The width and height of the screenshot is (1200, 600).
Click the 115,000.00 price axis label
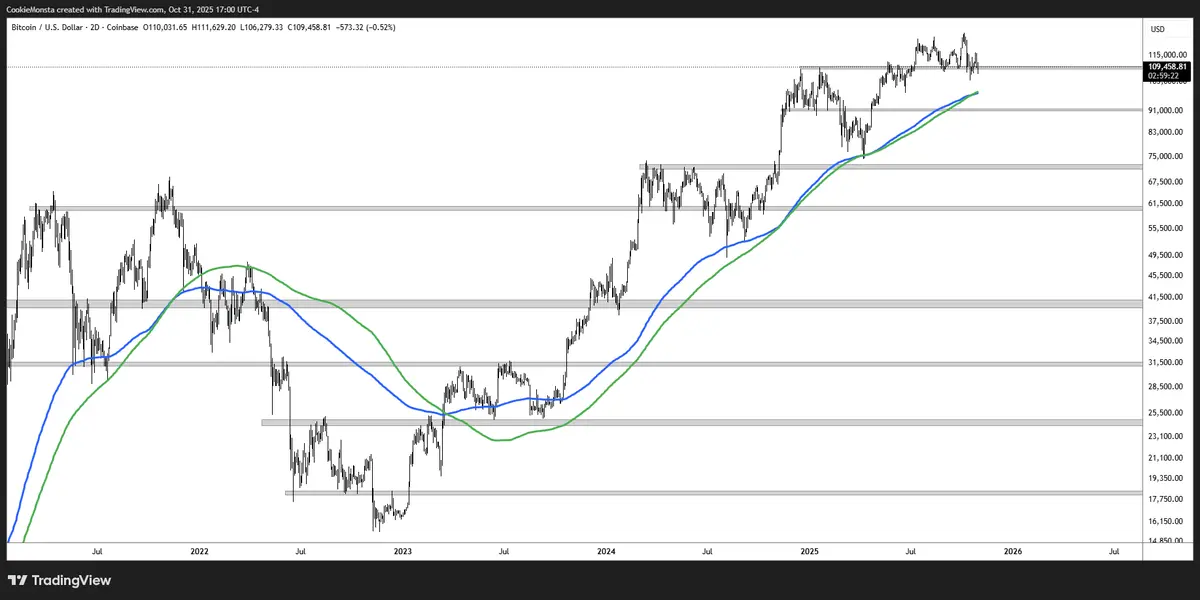pos(1167,55)
